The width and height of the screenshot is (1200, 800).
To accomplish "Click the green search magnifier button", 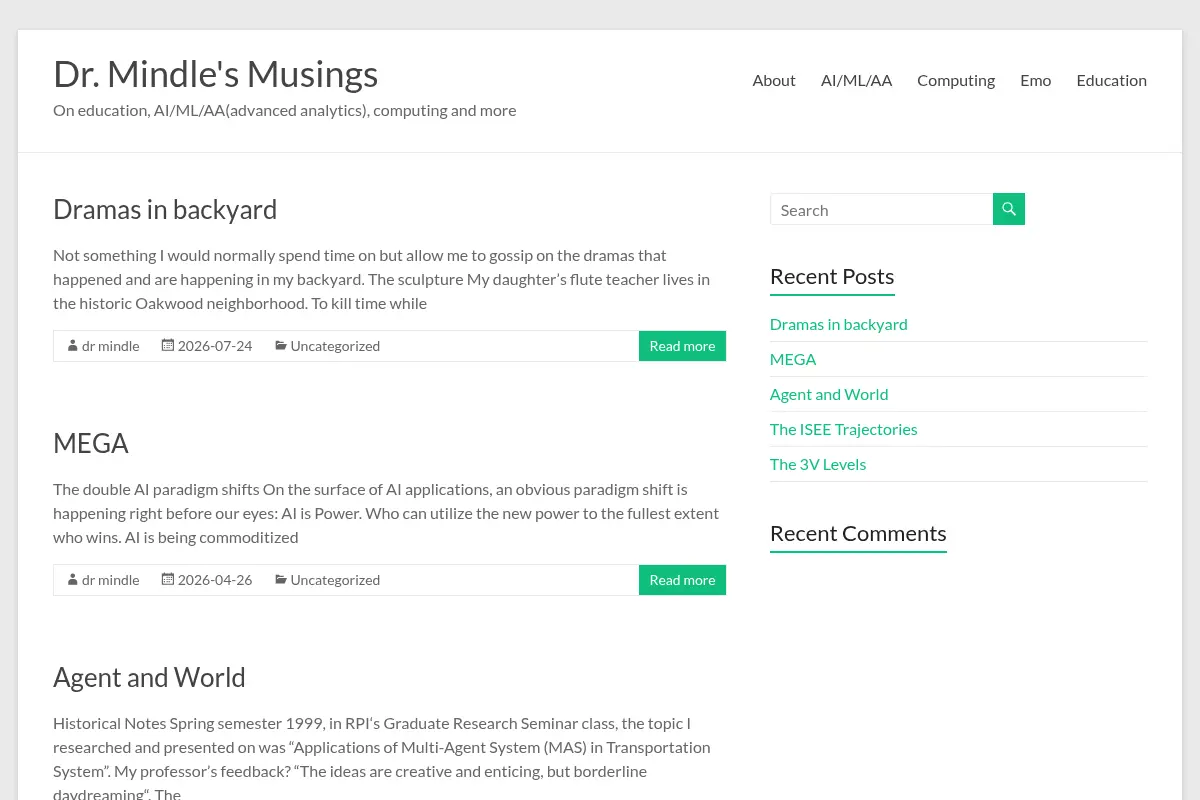I will click(x=1009, y=209).
